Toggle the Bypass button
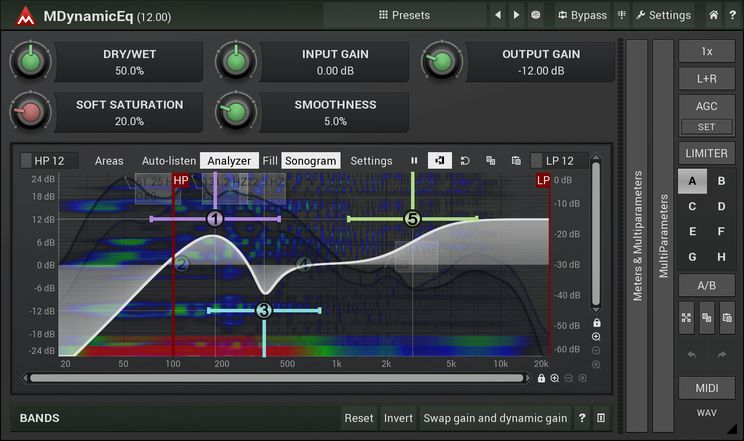 [x=583, y=15]
